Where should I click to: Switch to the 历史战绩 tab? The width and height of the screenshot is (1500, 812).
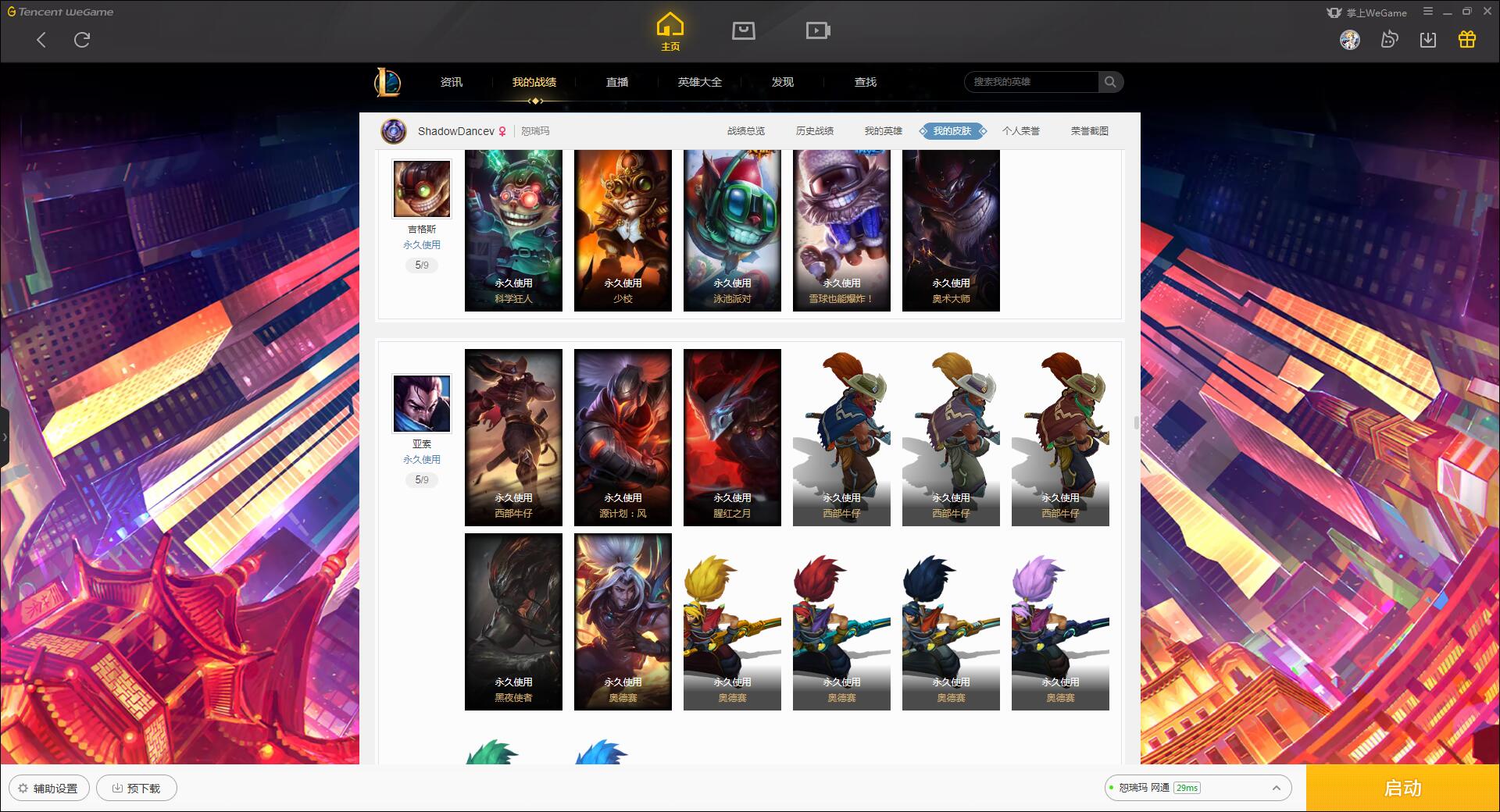(x=815, y=131)
